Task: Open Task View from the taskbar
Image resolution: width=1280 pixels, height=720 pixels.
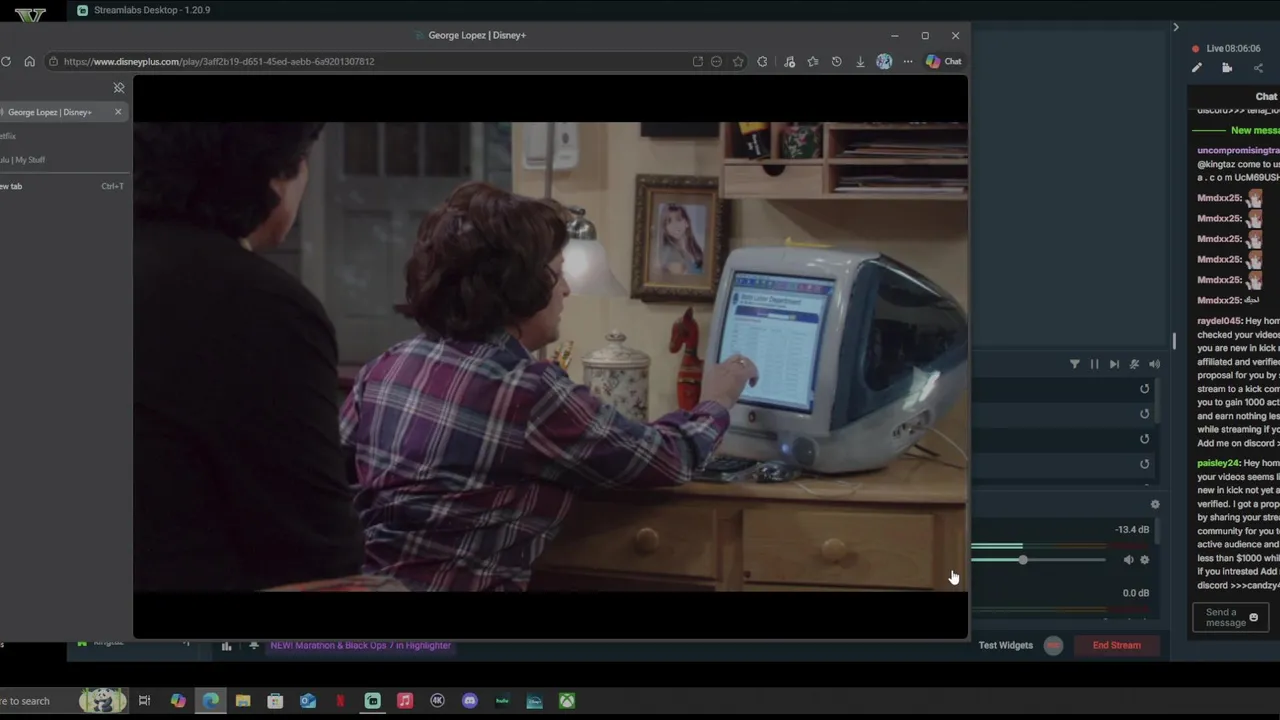Action: [144, 701]
